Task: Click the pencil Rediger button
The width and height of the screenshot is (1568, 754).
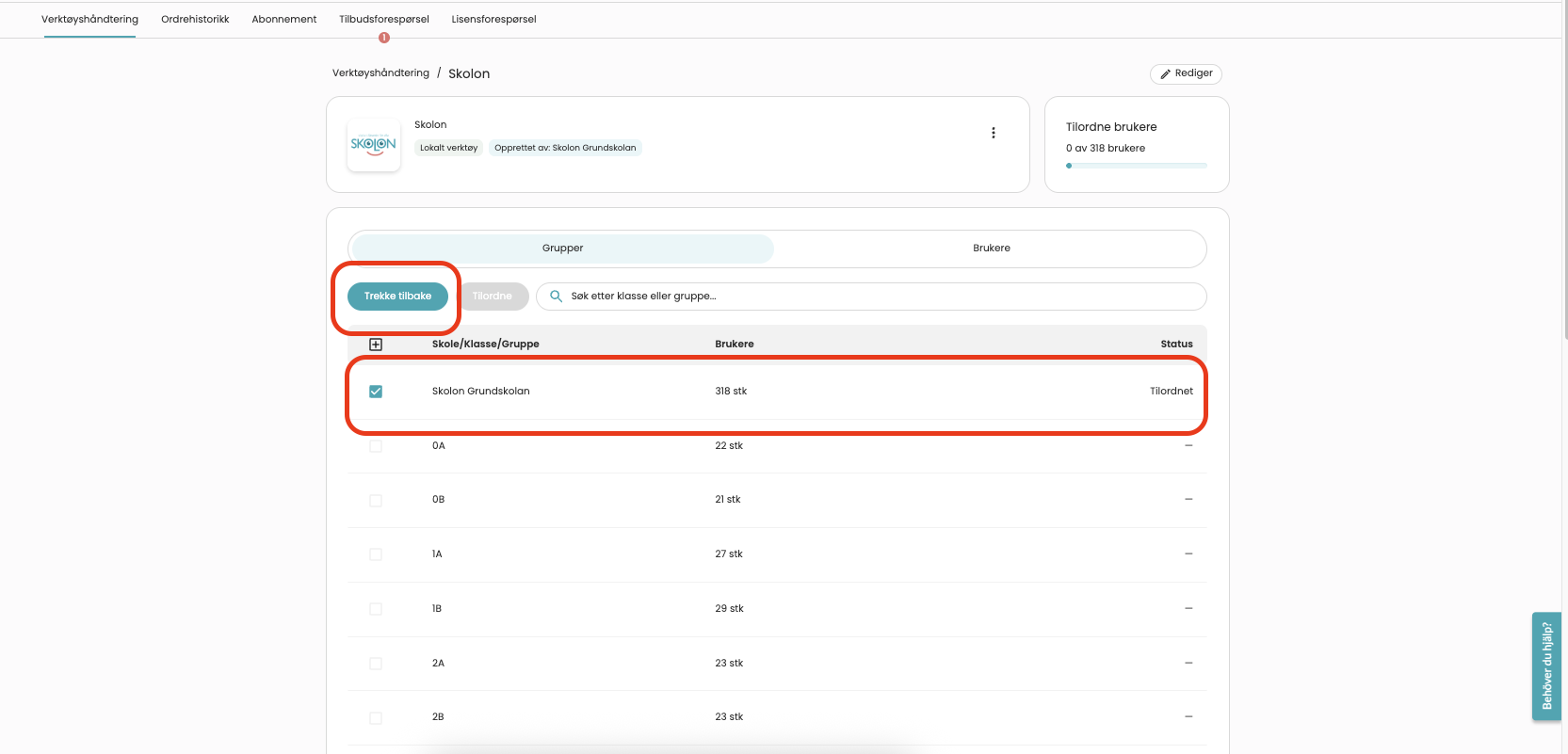Action: 1186,73
